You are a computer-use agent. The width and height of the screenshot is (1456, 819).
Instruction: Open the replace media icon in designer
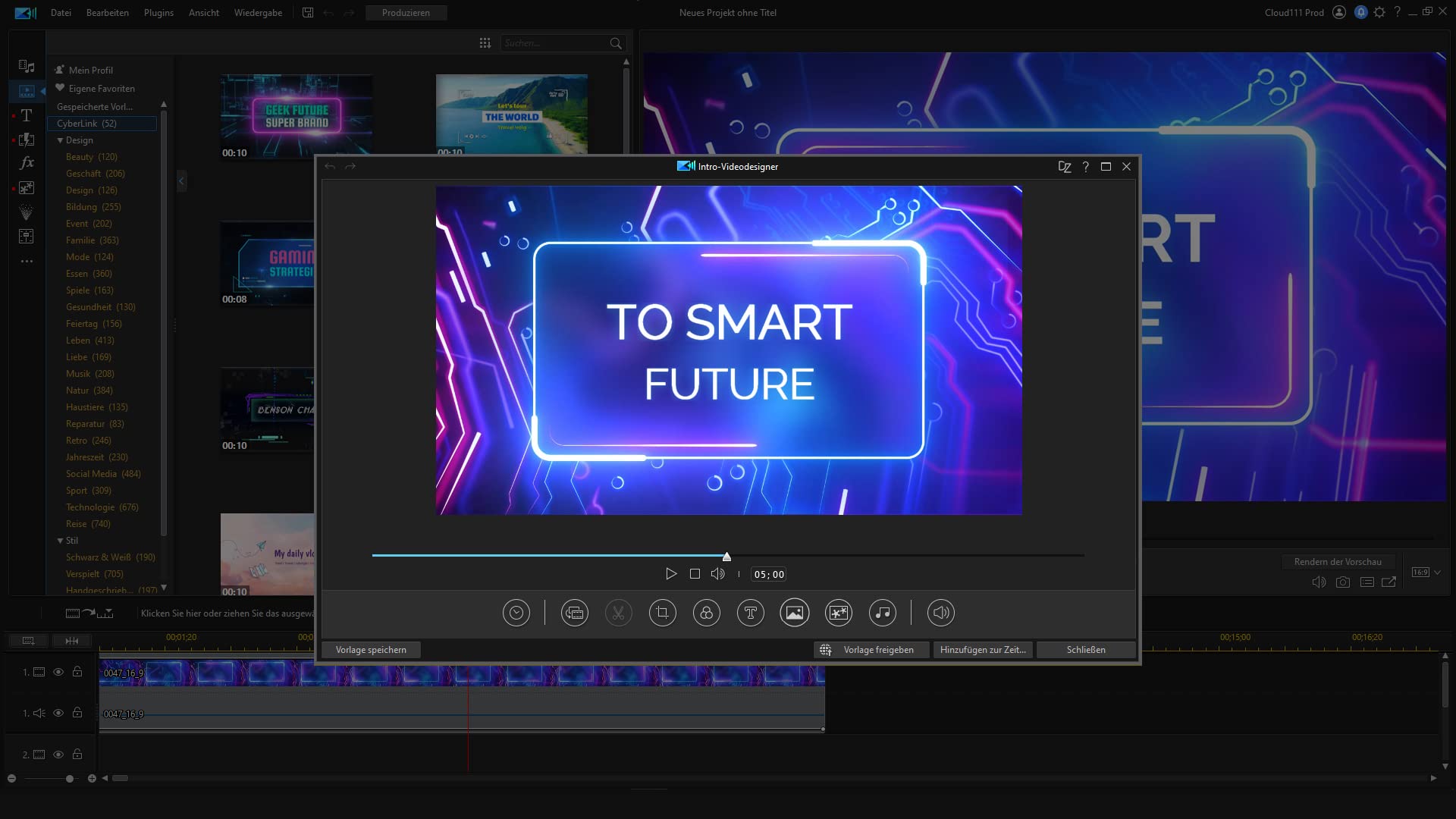(575, 613)
